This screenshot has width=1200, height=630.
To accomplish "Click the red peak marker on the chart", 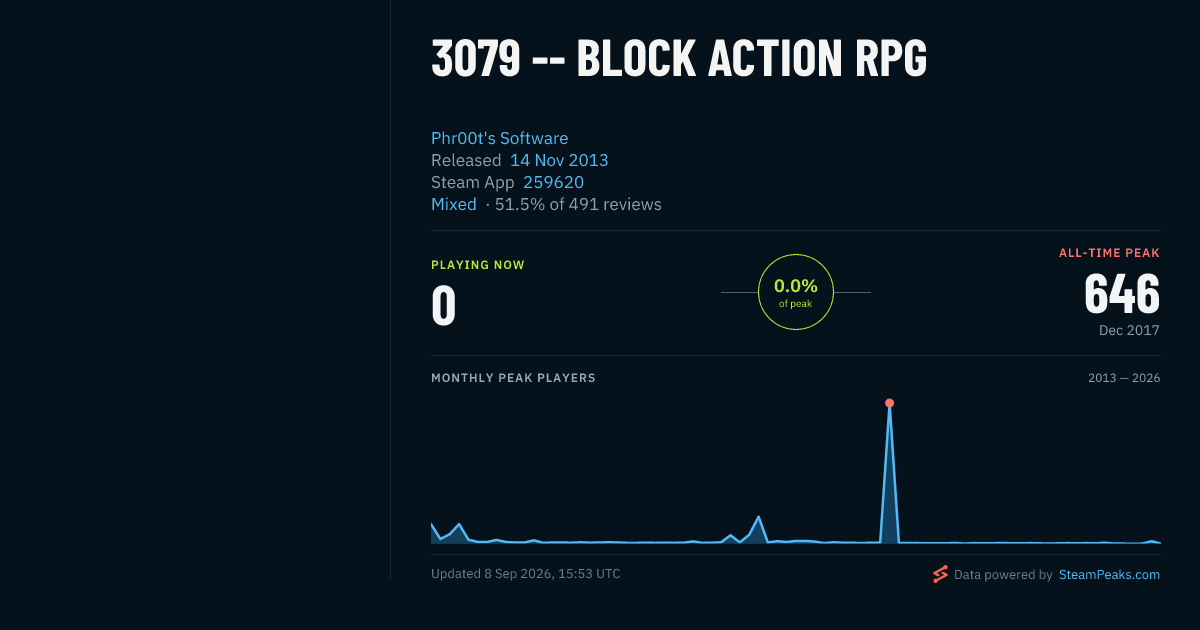I will click(x=889, y=403).
